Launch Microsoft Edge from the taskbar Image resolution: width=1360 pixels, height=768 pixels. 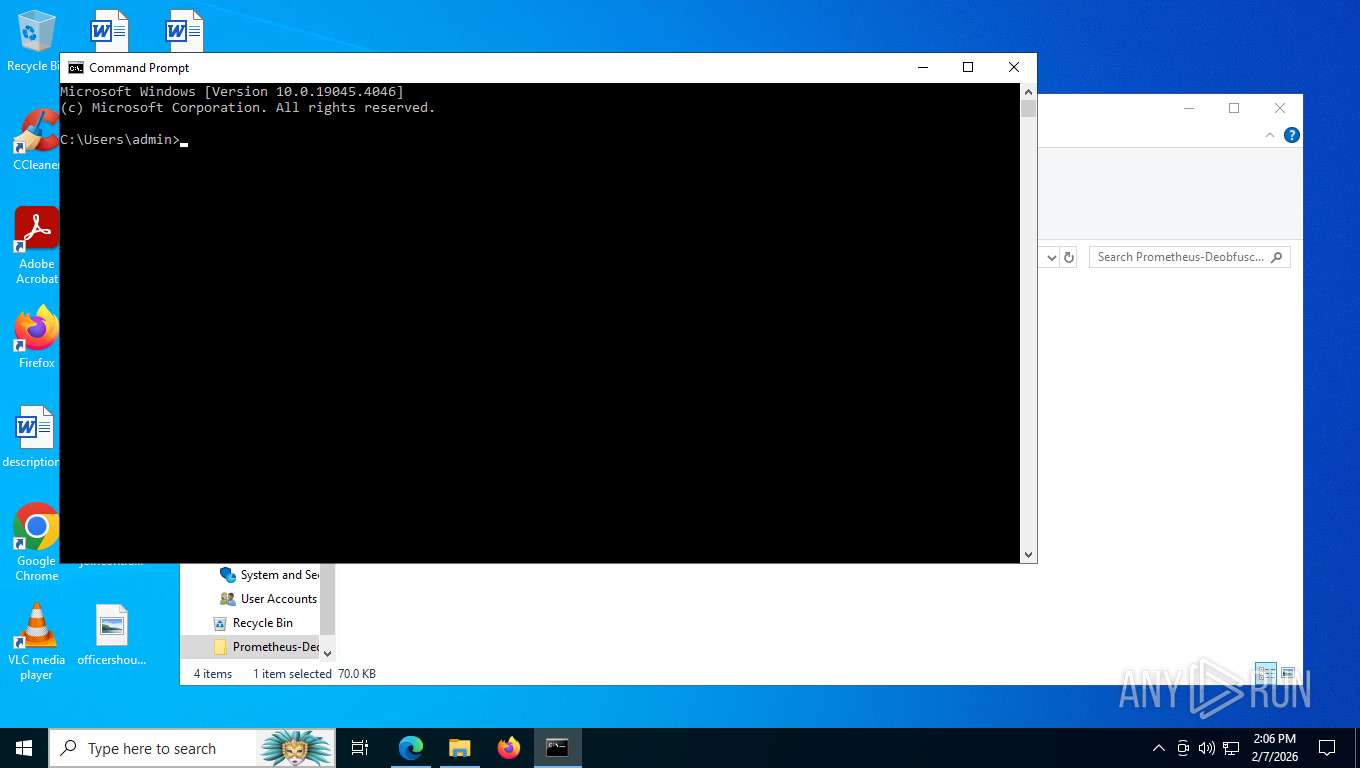410,748
